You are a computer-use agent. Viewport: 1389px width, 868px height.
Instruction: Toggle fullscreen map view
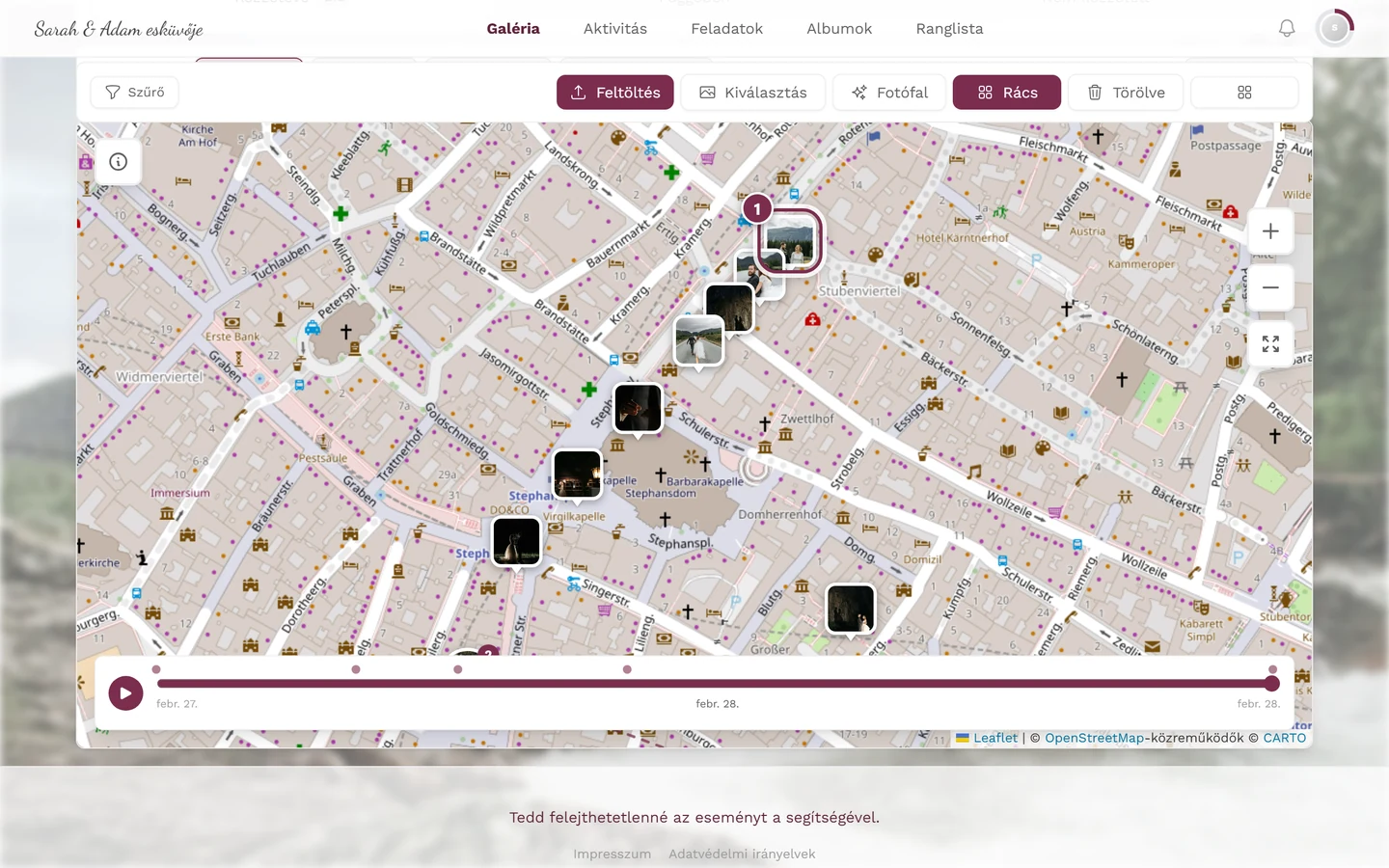click(1270, 344)
